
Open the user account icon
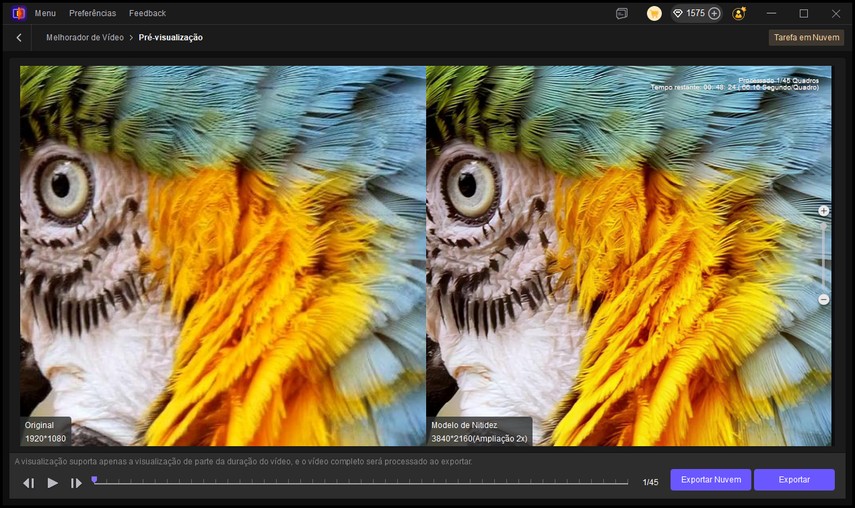click(739, 14)
